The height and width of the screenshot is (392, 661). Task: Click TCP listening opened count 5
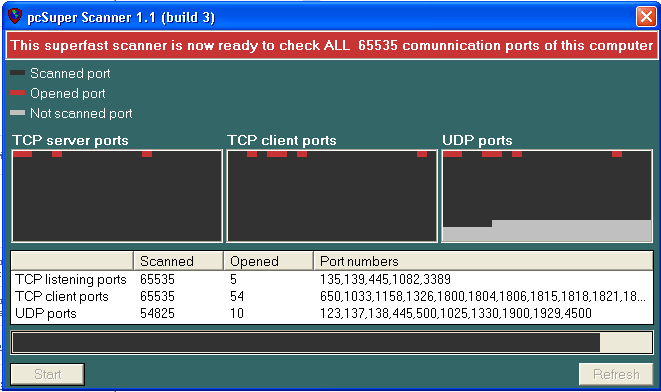coord(234,279)
